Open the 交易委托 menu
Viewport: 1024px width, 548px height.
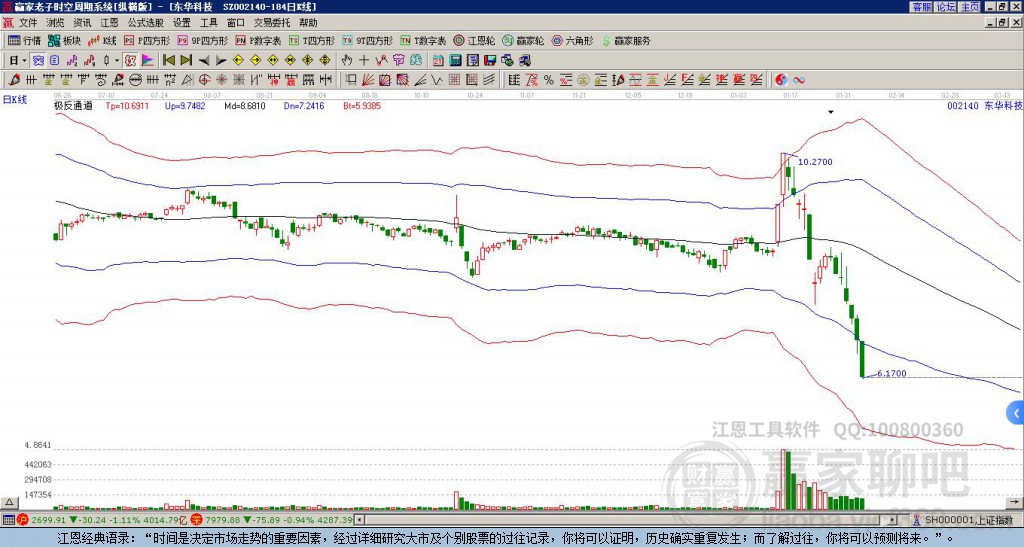(272, 23)
